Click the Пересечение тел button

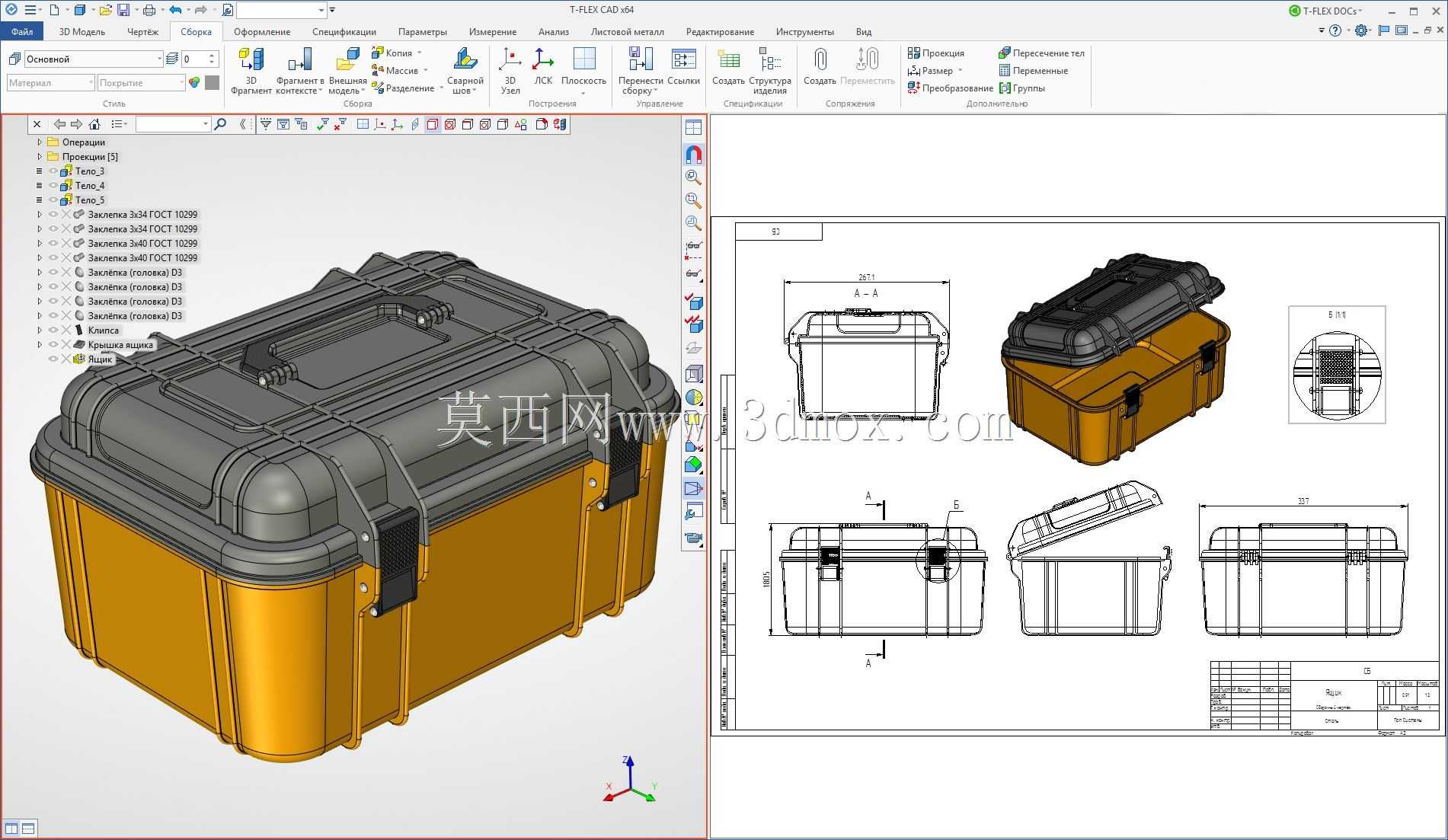1041,53
